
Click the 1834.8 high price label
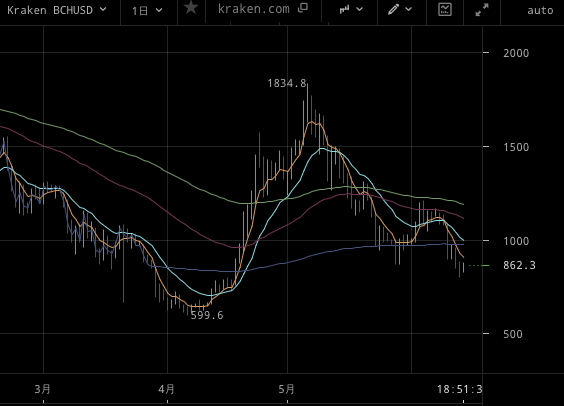pos(287,83)
